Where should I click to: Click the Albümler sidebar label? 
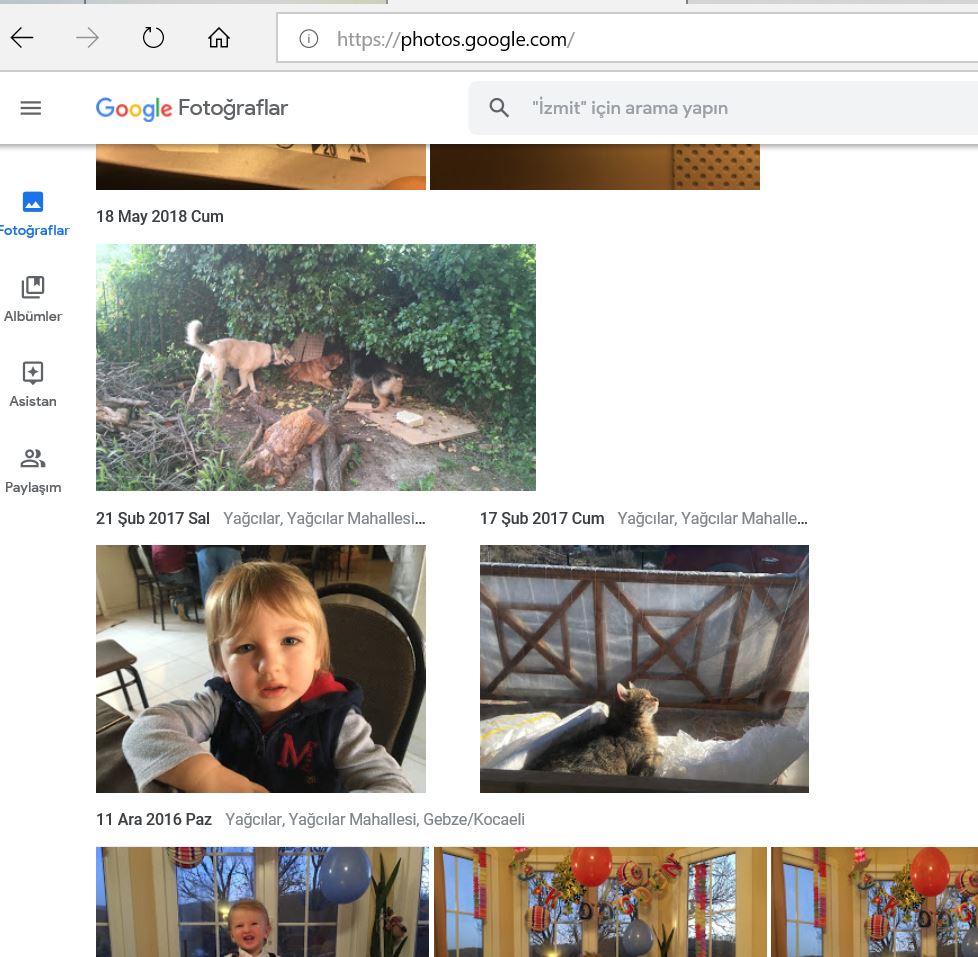(32, 316)
